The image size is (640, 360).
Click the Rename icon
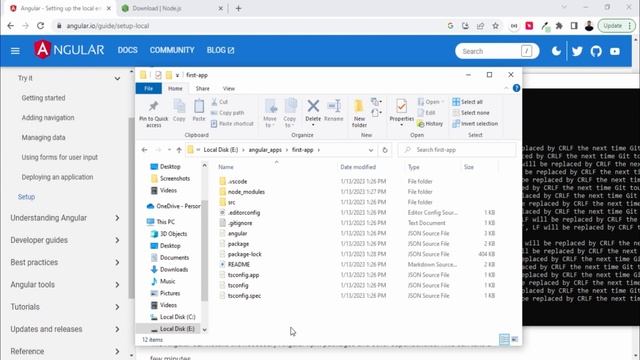334,106
